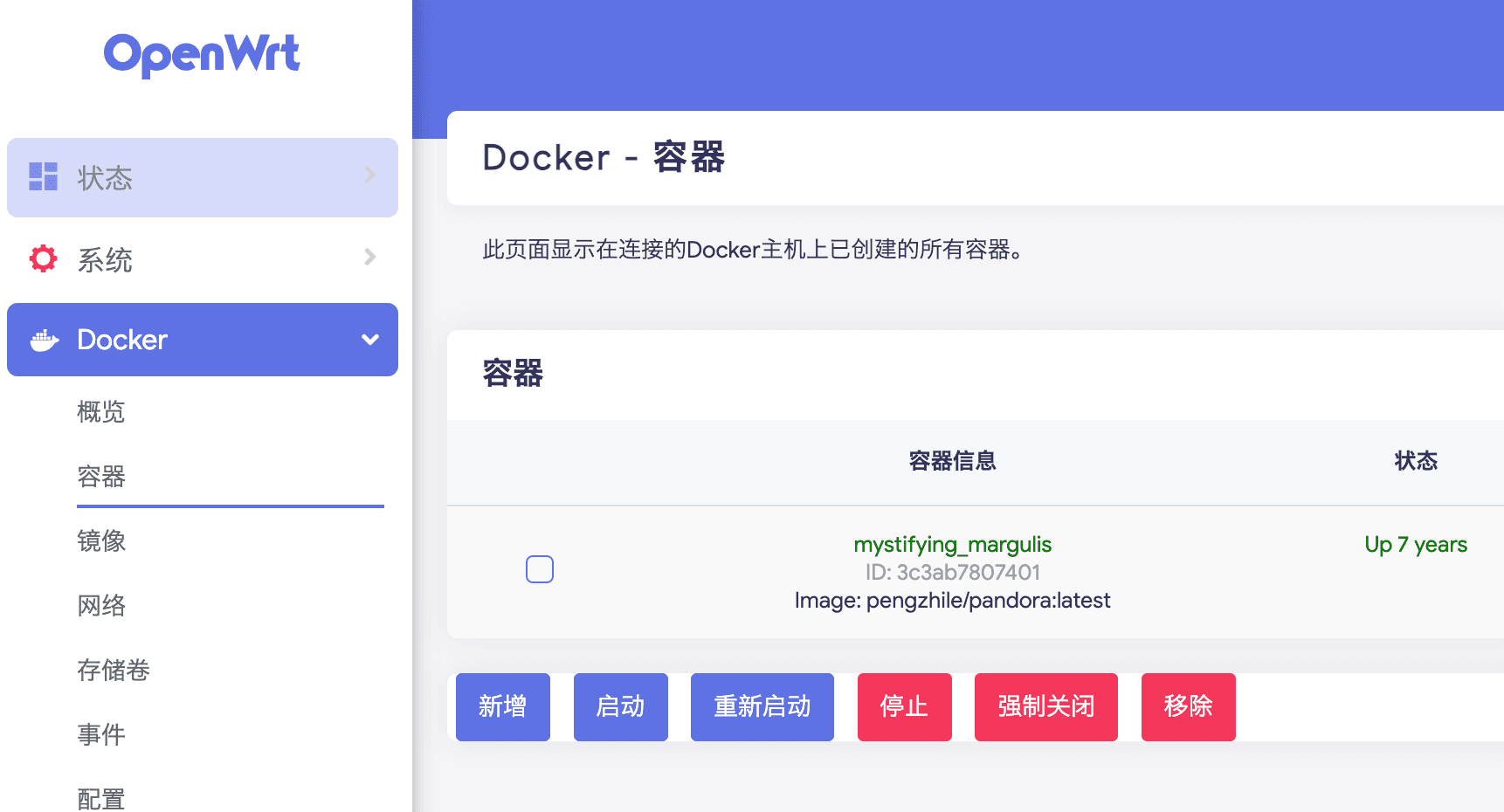
Task: Click the 新增 button
Action: (x=503, y=707)
